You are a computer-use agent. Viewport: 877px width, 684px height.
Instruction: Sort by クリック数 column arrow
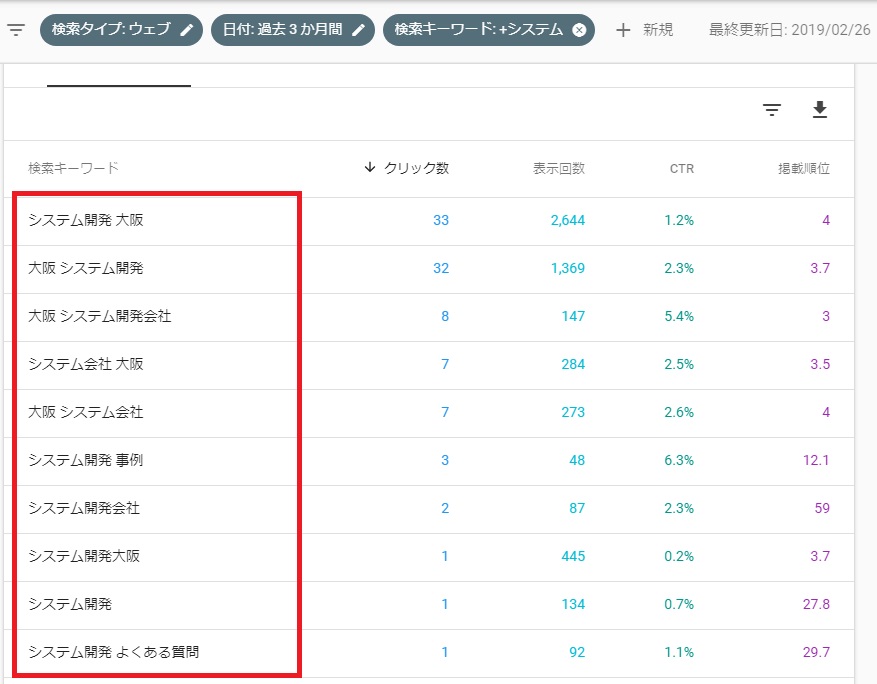coord(370,168)
